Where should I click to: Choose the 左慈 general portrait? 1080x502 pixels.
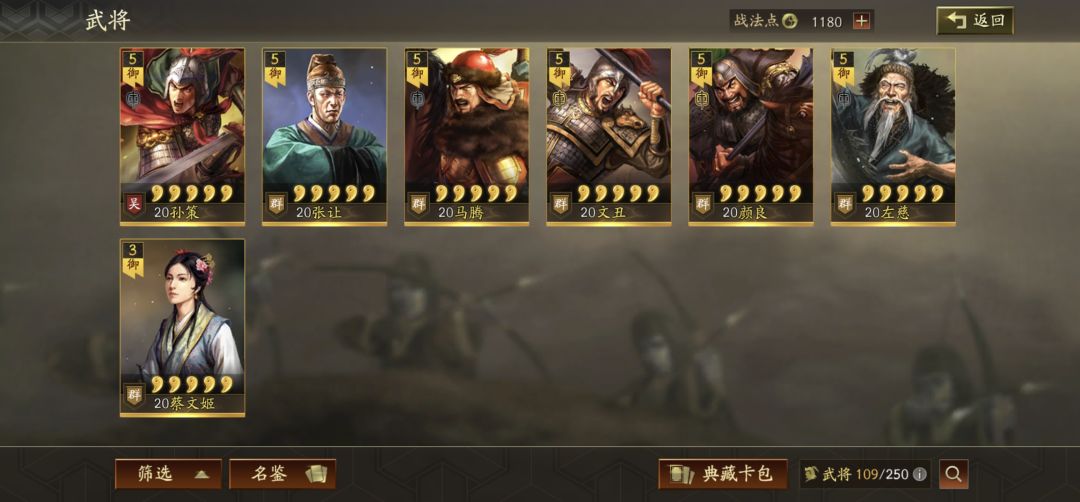[x=893, y=136]
